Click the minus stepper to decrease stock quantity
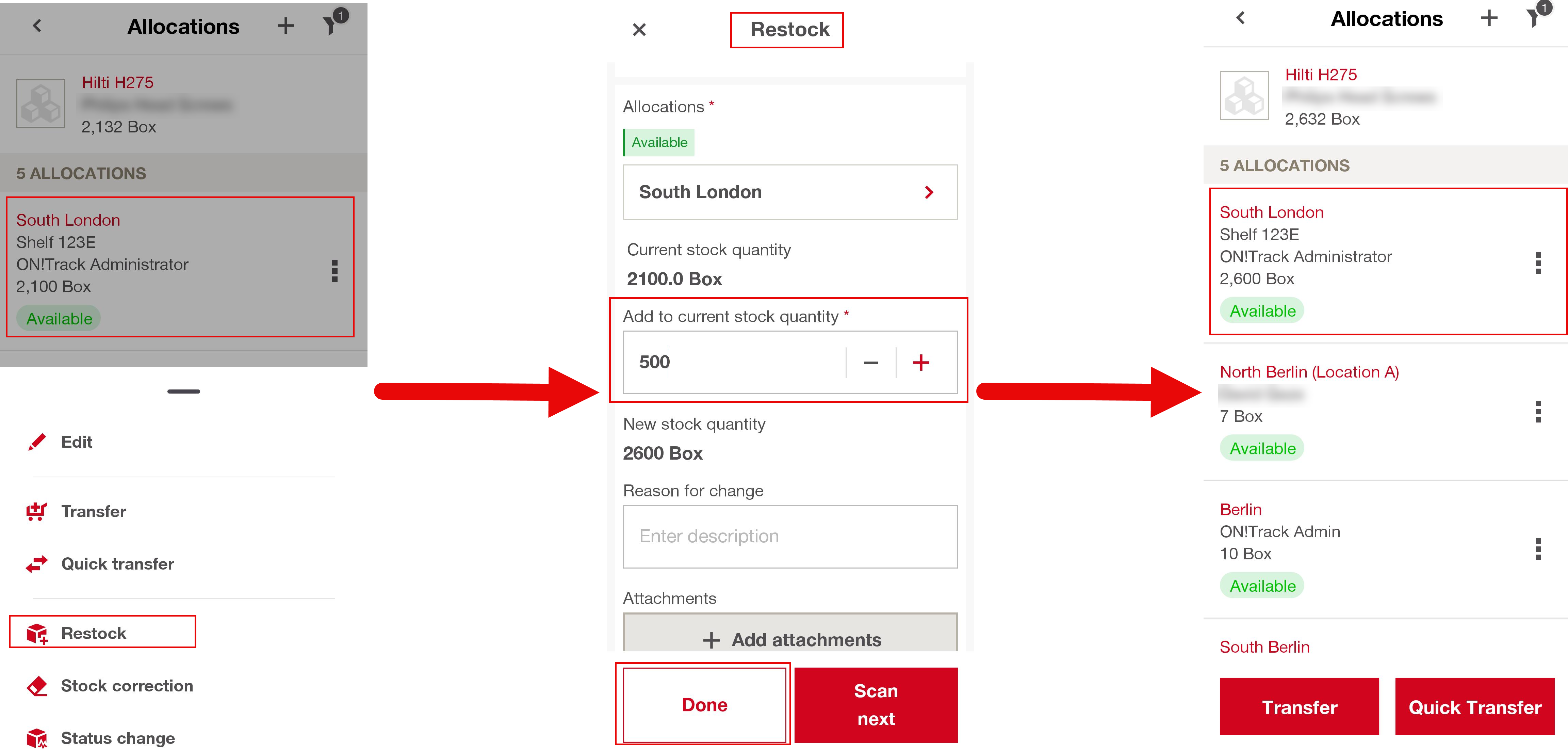The height and width of the screenshot is (750, 1568). (870, 363)
